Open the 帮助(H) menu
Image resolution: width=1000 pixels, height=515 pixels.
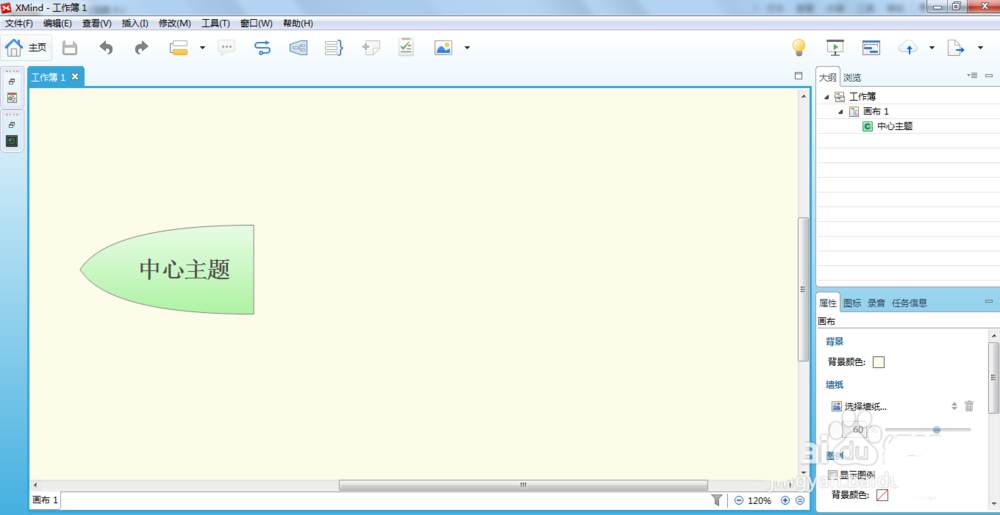pos(298,23)
